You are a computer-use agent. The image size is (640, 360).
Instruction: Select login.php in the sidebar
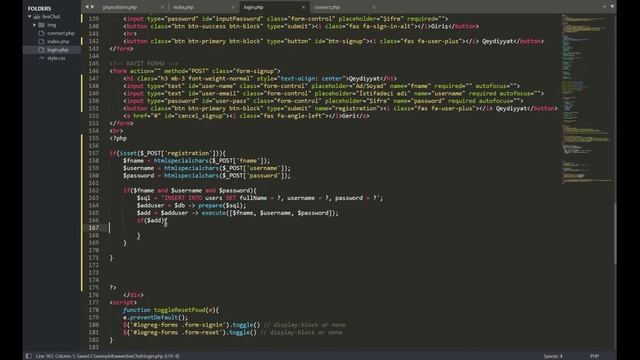click(x=58, y=50)
